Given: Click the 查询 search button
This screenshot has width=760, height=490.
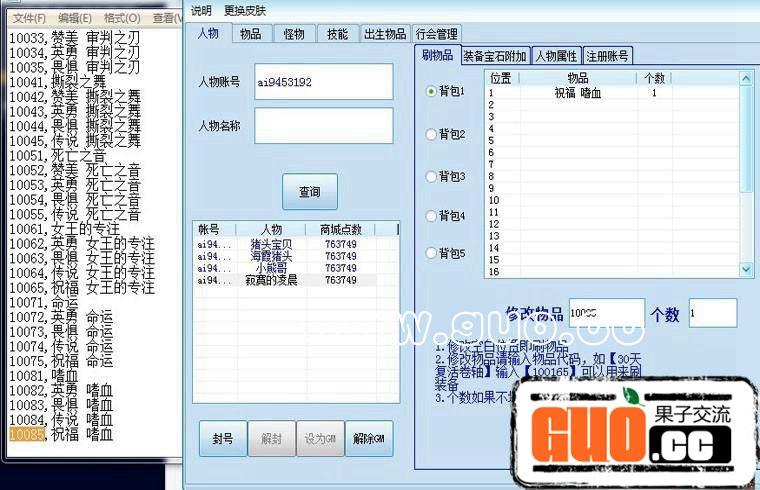Looking at the screenshot, I should 309,191.
